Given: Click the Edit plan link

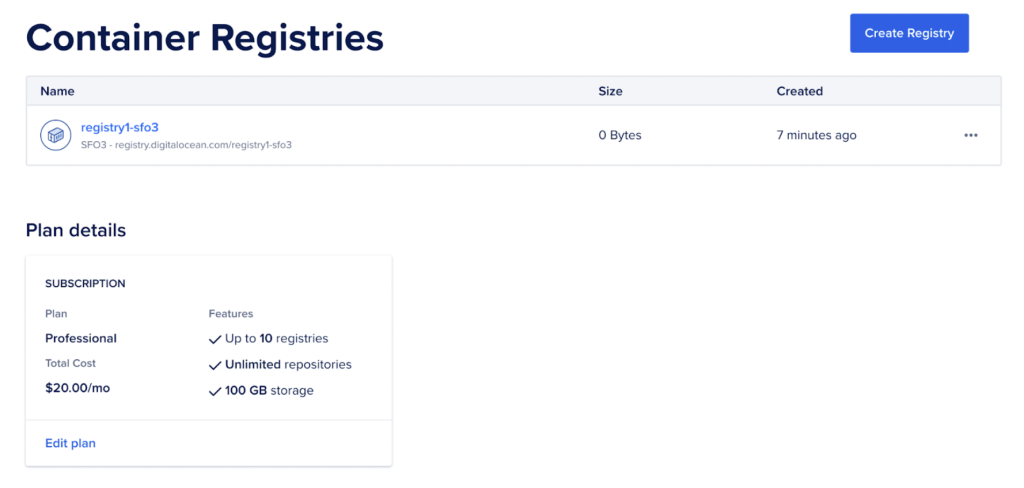Looking at the screenshot, I should coord(71,443).
